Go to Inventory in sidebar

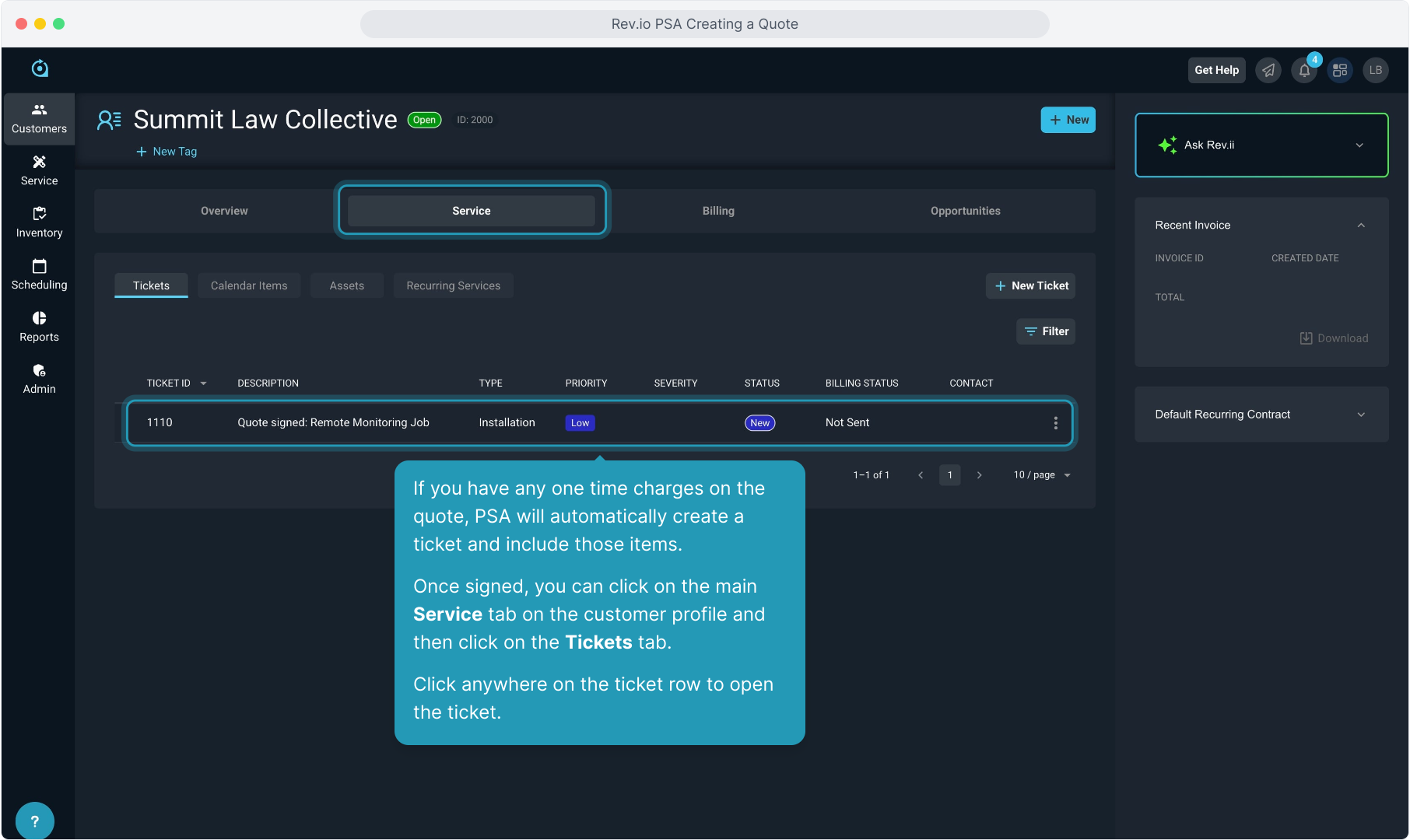(x=39, y=222)
